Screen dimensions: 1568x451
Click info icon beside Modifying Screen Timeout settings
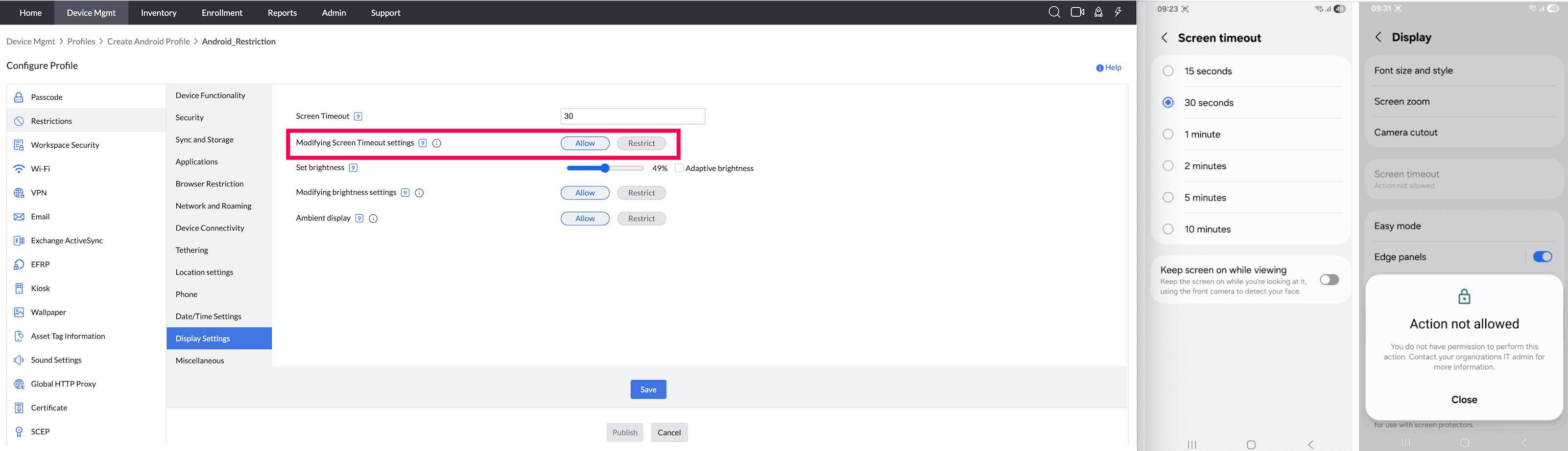pyautogui.click(x=436, y=143)
